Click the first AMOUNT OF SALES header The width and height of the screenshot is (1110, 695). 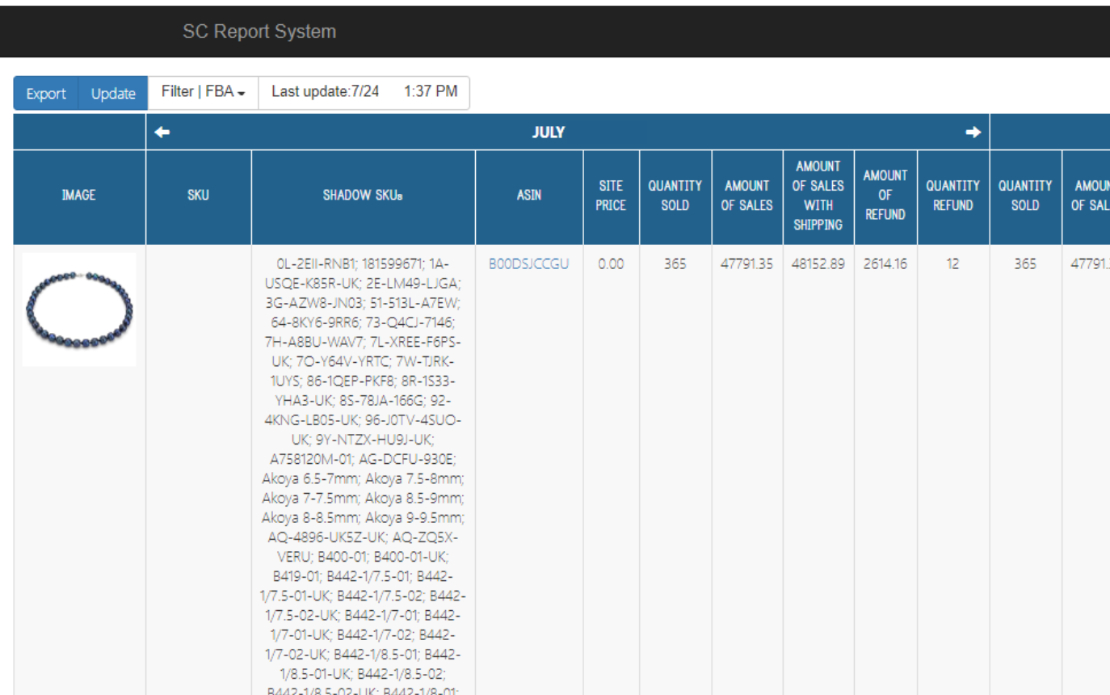pos(747,196)
